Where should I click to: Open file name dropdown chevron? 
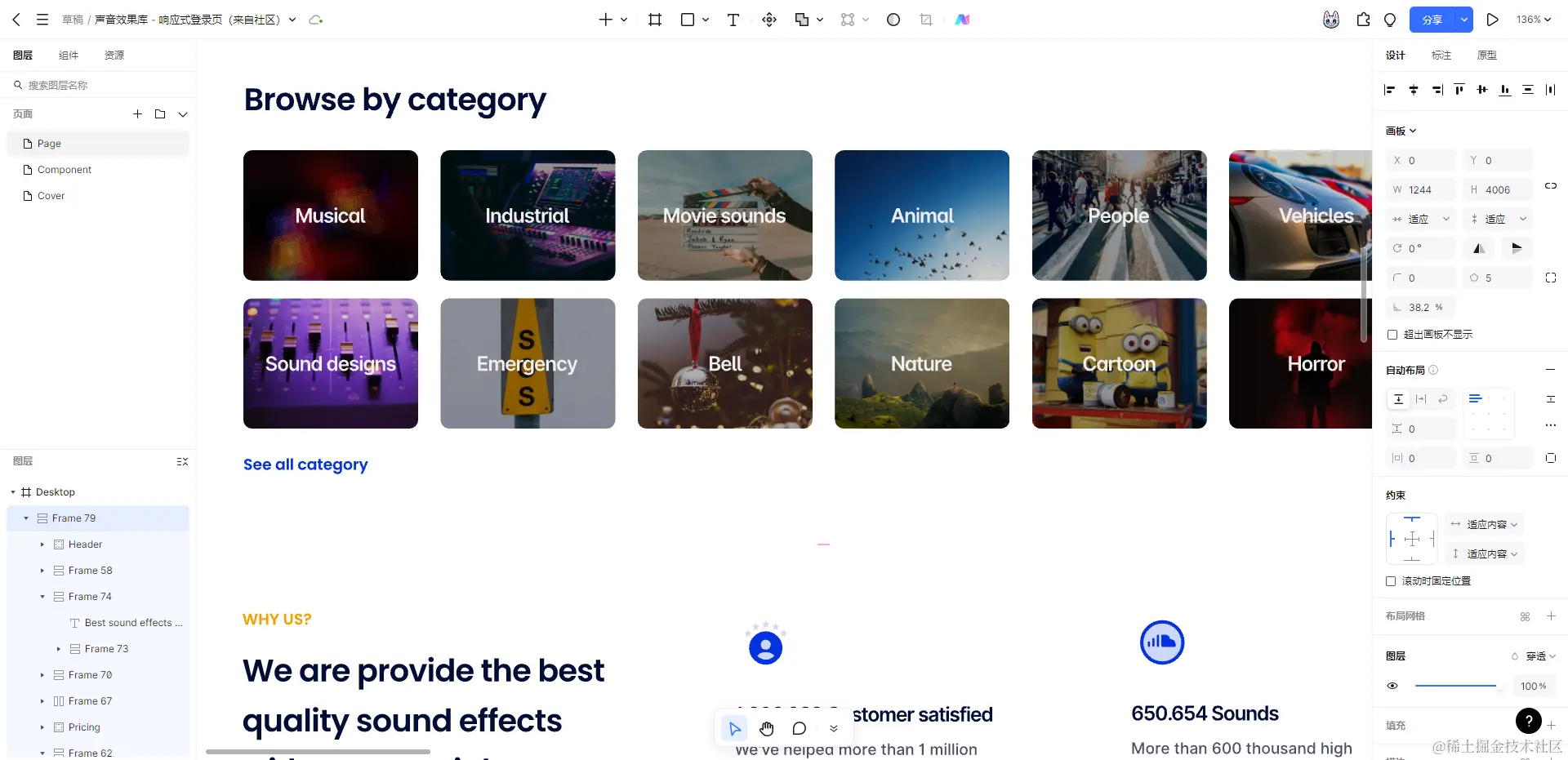click(292, 20)
